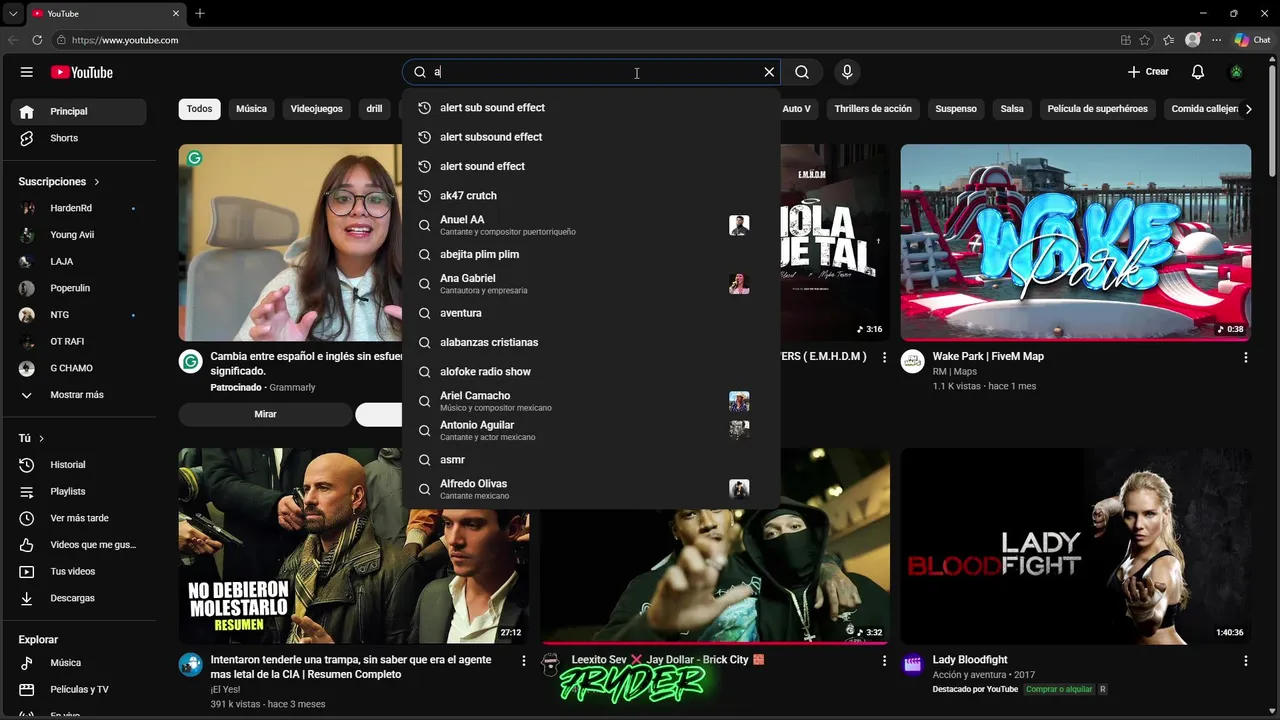This screenshot has width=1280, height=720.
Task: Open the browser tab list dropdown
Action: (13, 13)
